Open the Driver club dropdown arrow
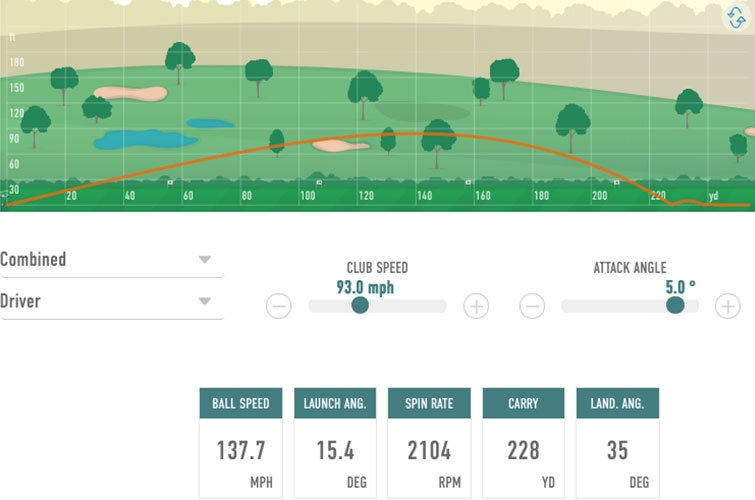Screen dimensions: 755x500 point(205,302)
